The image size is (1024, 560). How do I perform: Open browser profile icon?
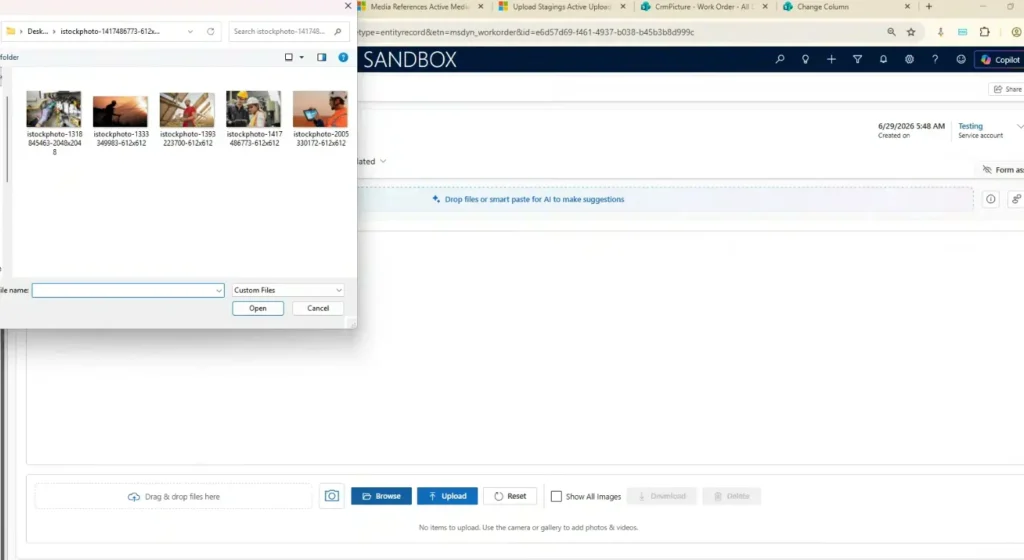tap(1016, 32)
